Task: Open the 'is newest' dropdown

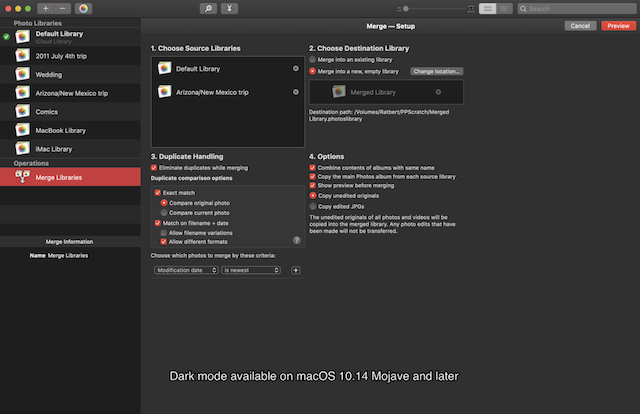Action: click(251, 270)
